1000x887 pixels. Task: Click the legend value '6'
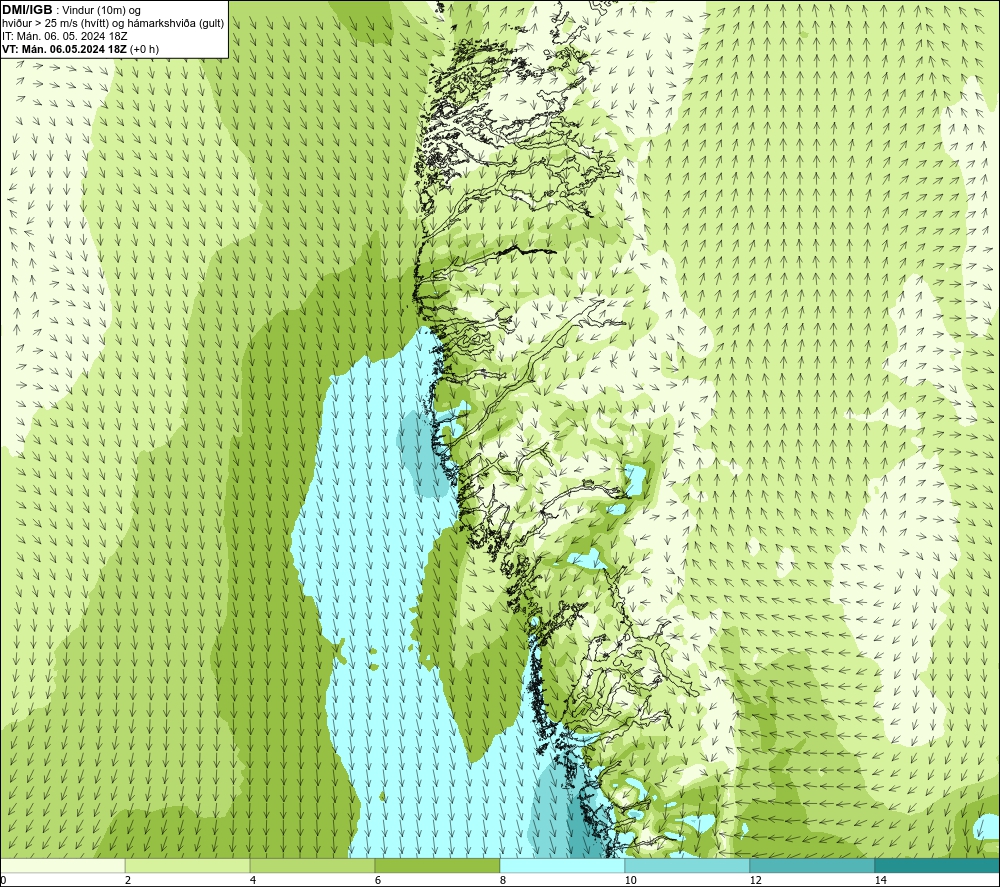tap(378, 881)
